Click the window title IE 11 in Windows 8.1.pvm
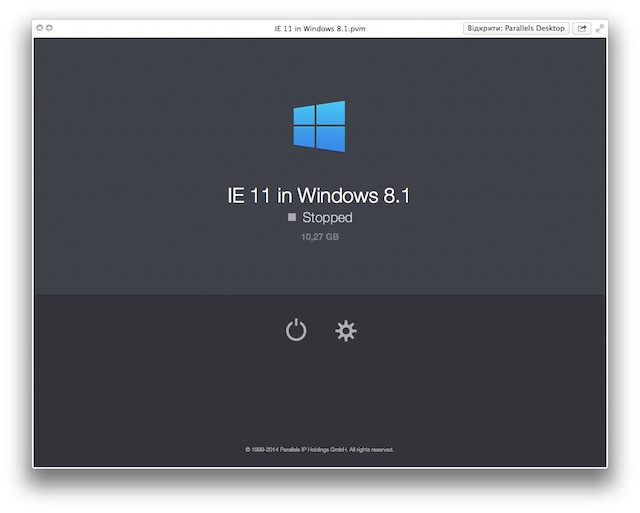Image resolution: width=640 pixels, height=513 pixels. click(320, 29)
